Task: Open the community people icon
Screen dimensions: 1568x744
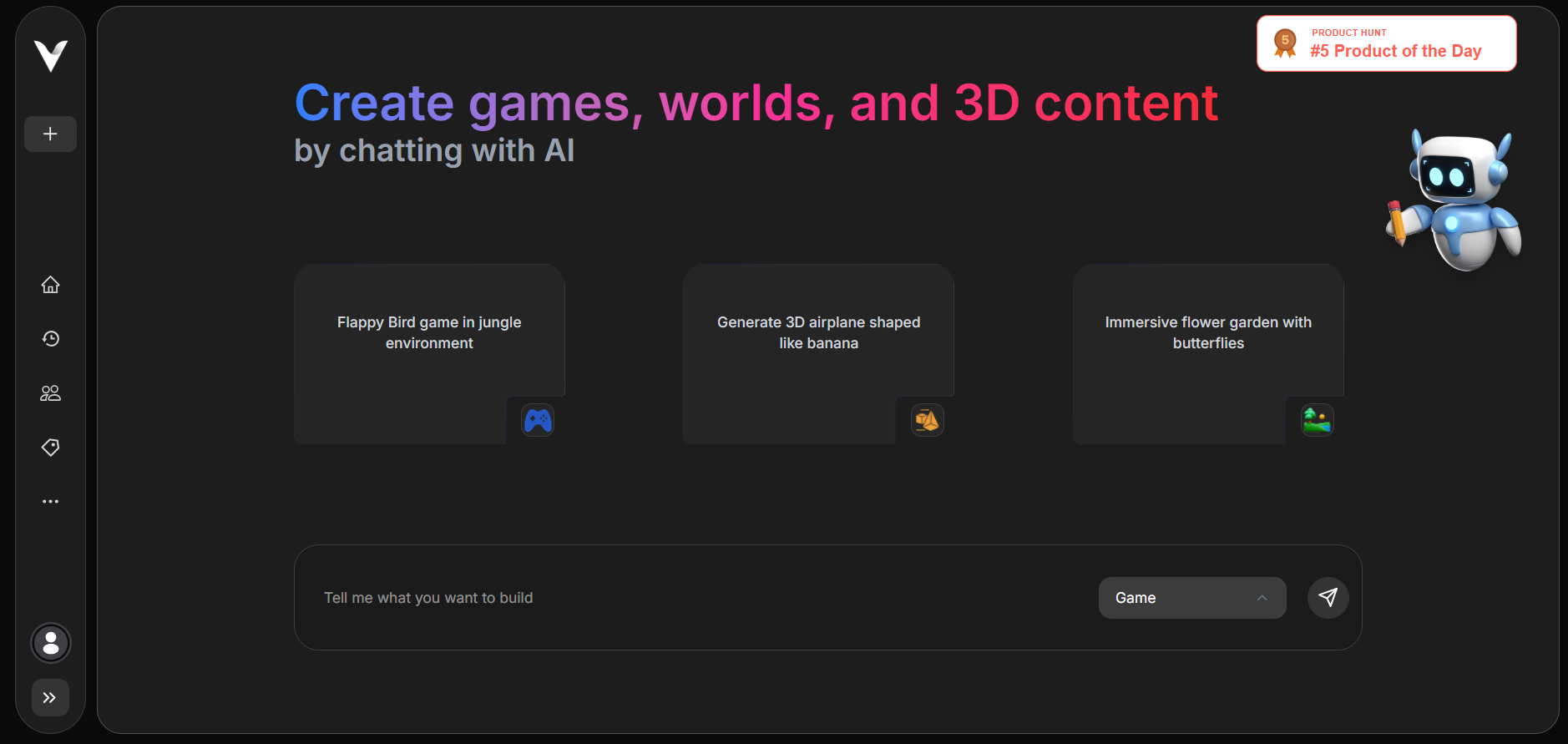Action: (50, 393)
